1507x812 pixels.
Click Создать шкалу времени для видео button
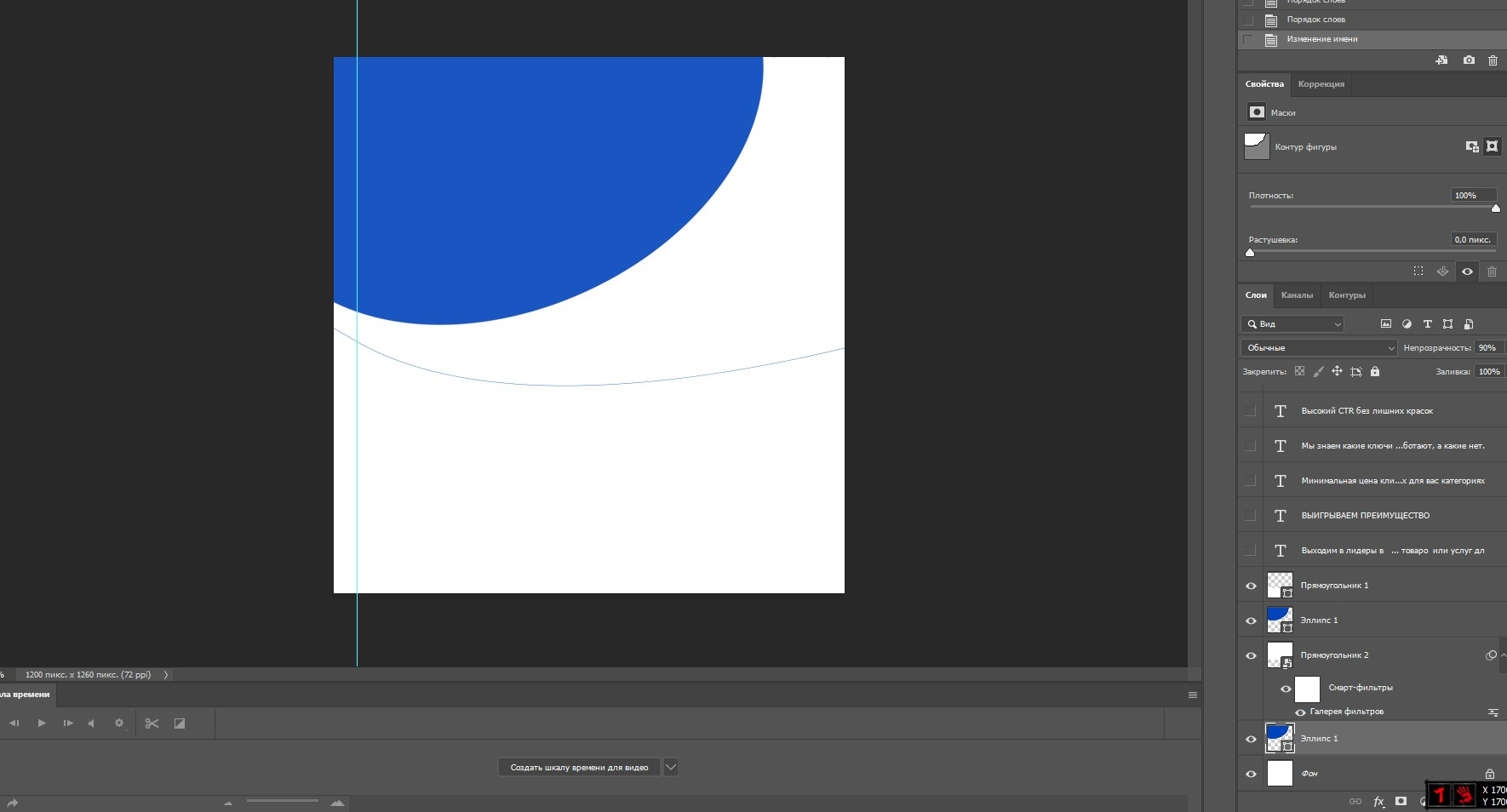579,767
